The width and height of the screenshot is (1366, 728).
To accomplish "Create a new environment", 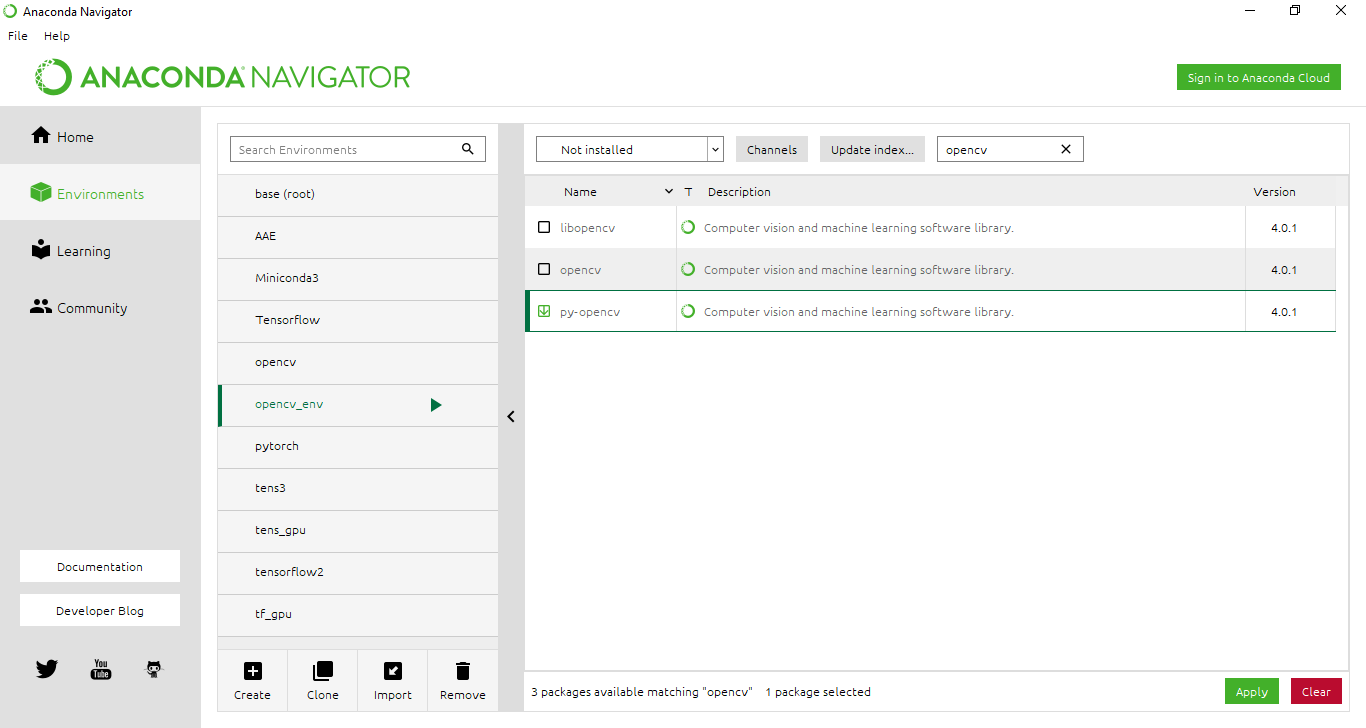I will tap(252, 680).
